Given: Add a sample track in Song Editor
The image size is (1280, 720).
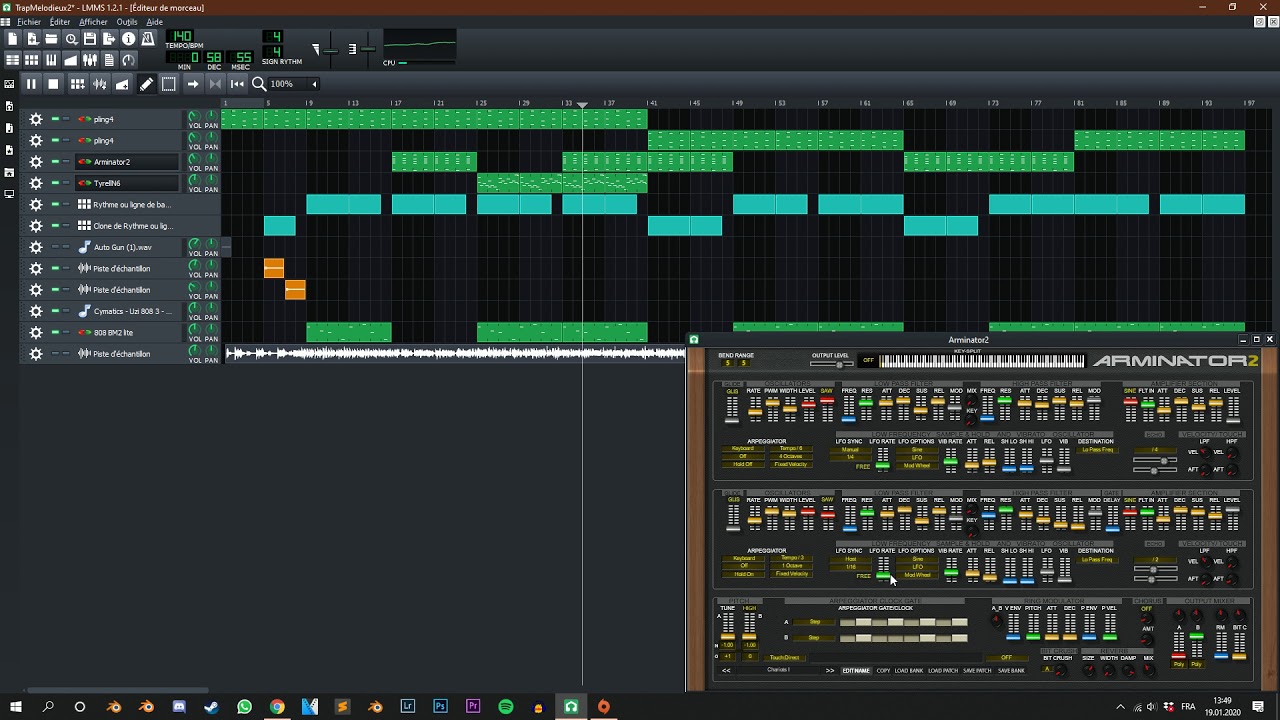Looking at the screenshot, I should point(100,84).
